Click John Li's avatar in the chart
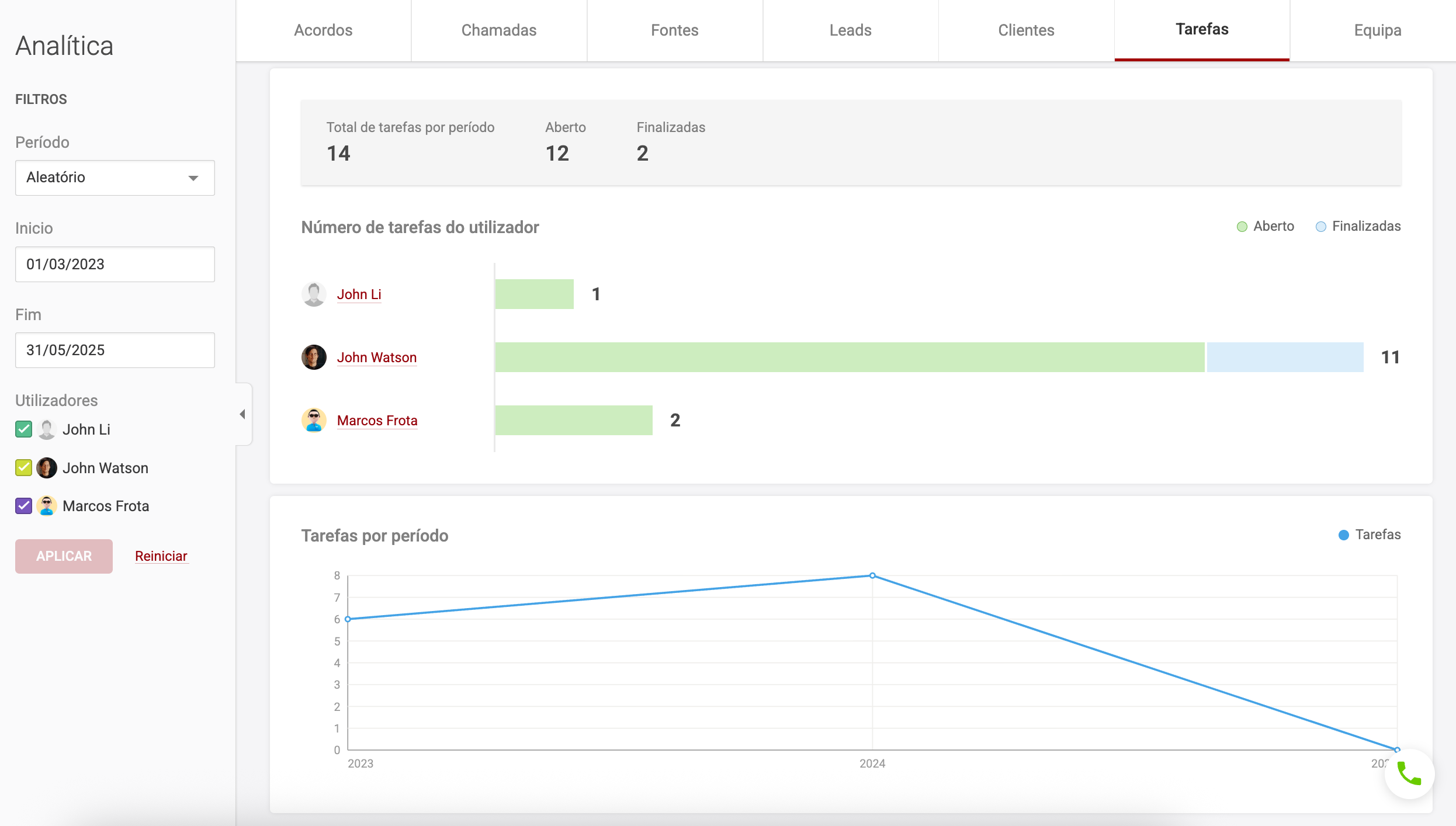 pyautogui.click(x=314, y=294)
